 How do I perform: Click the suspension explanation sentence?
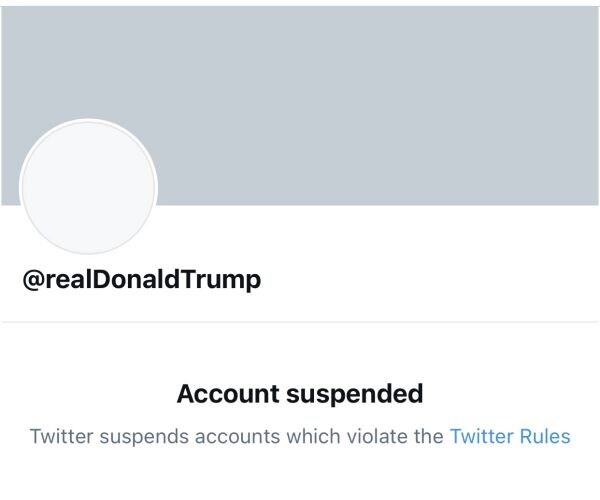point(238,437)
